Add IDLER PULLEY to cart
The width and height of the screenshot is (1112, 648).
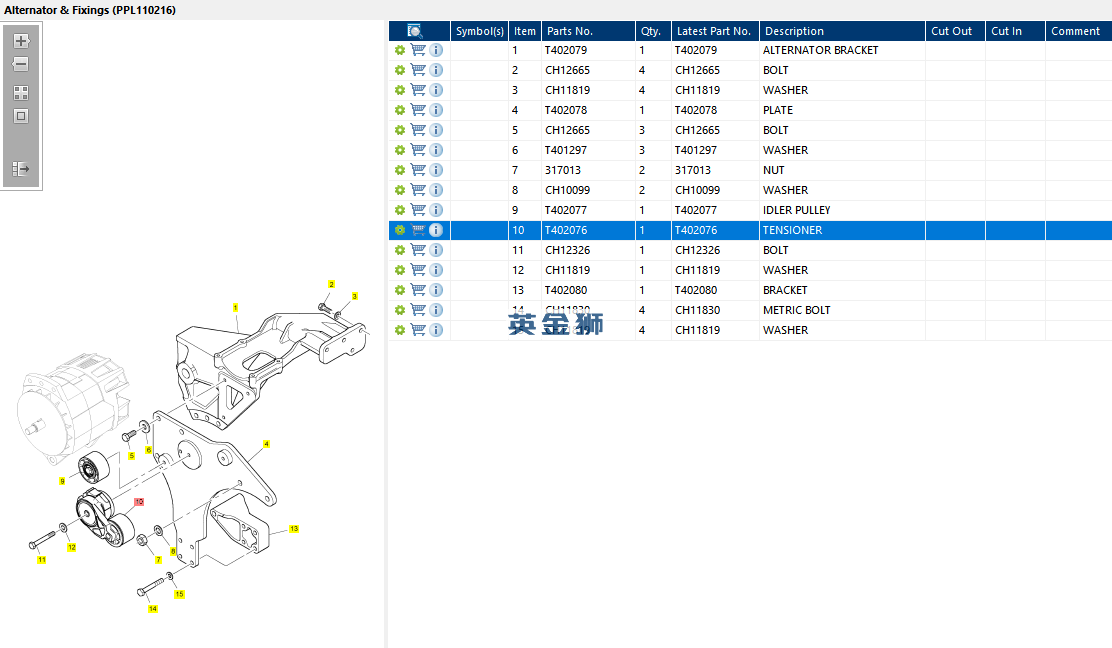pos(418,210)
